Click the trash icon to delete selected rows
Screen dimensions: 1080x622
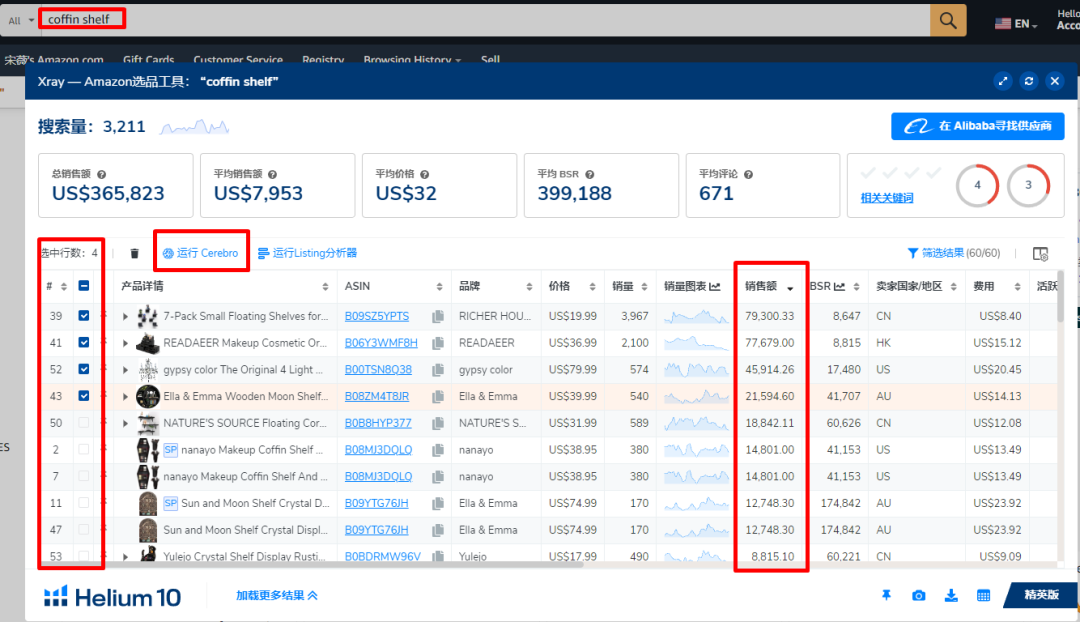tap(135, 254)
